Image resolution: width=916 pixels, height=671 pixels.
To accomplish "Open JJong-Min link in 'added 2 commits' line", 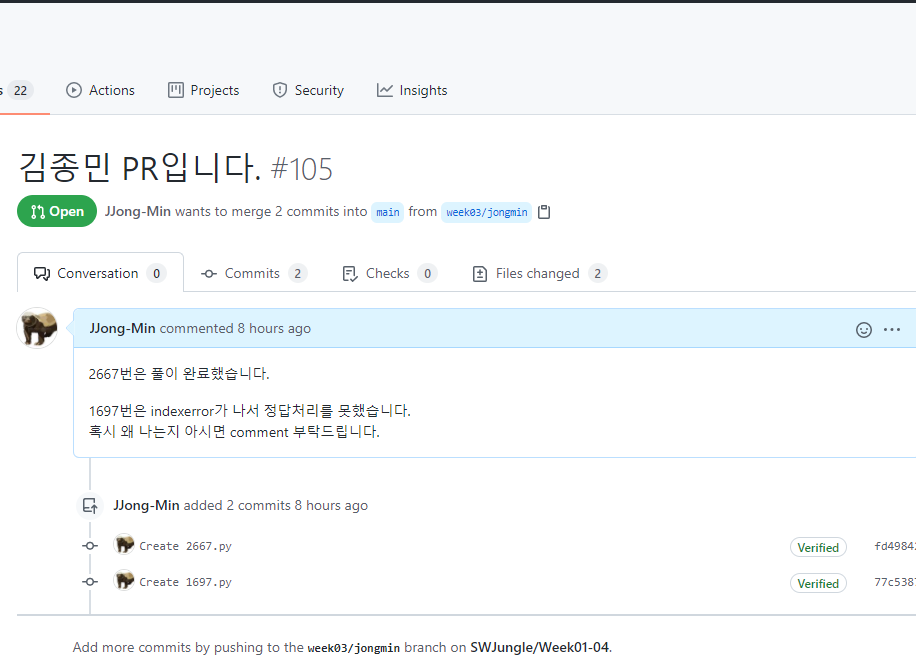I will coord(146,505).
